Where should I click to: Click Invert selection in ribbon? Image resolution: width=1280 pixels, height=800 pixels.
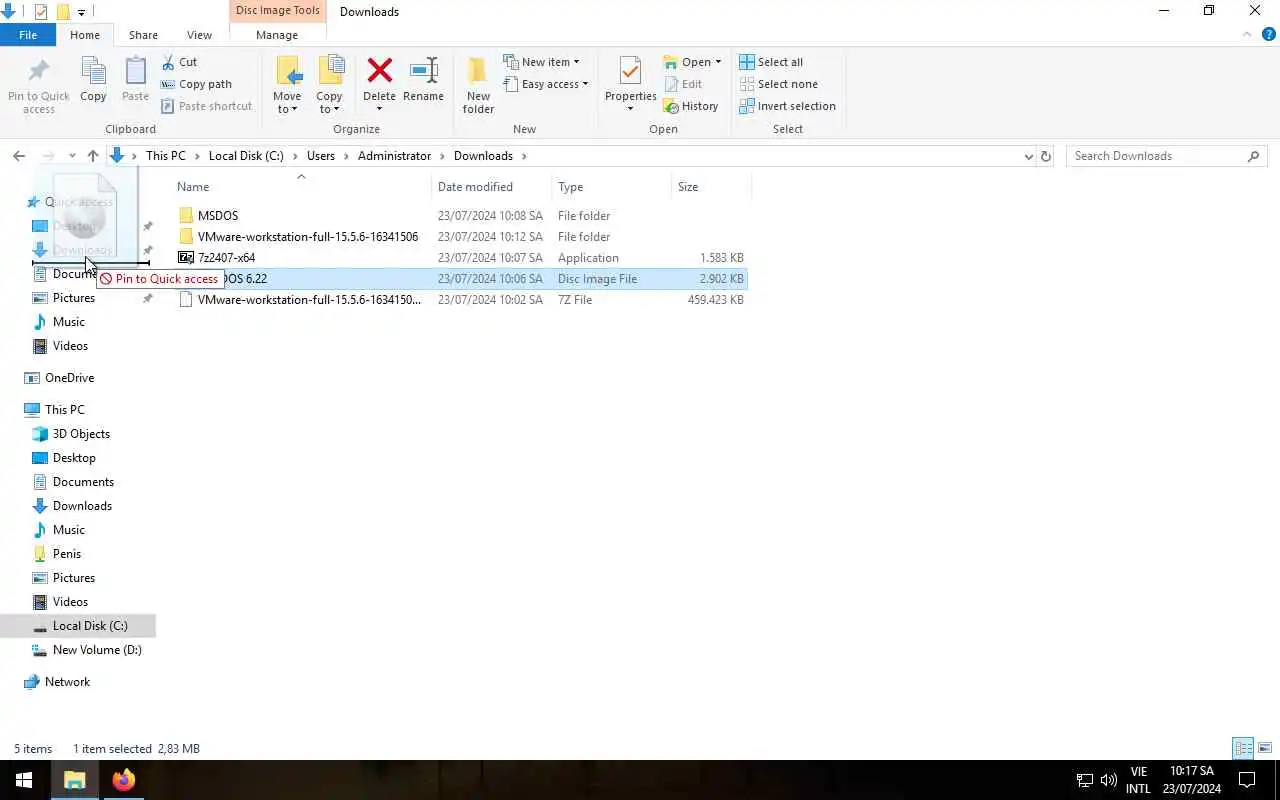pos(787,106)
